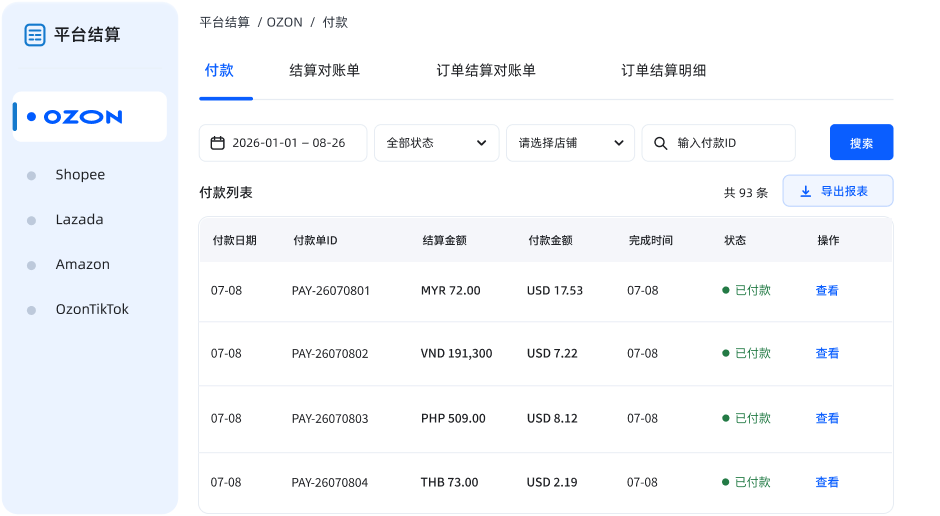Select OZON logo in the sidebar
940x516 pixels.
[83, 117]
